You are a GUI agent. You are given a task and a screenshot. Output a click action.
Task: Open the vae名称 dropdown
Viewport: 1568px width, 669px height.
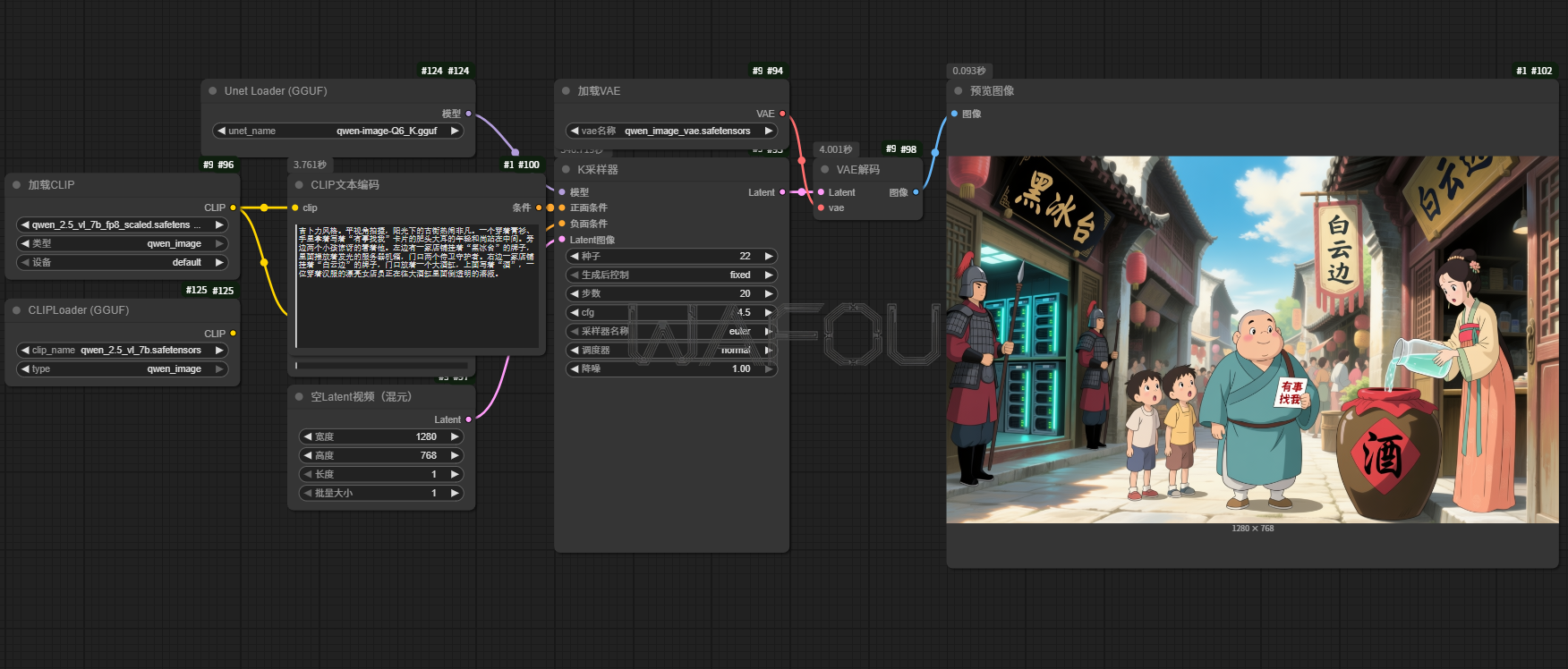(x=671, y=131)
